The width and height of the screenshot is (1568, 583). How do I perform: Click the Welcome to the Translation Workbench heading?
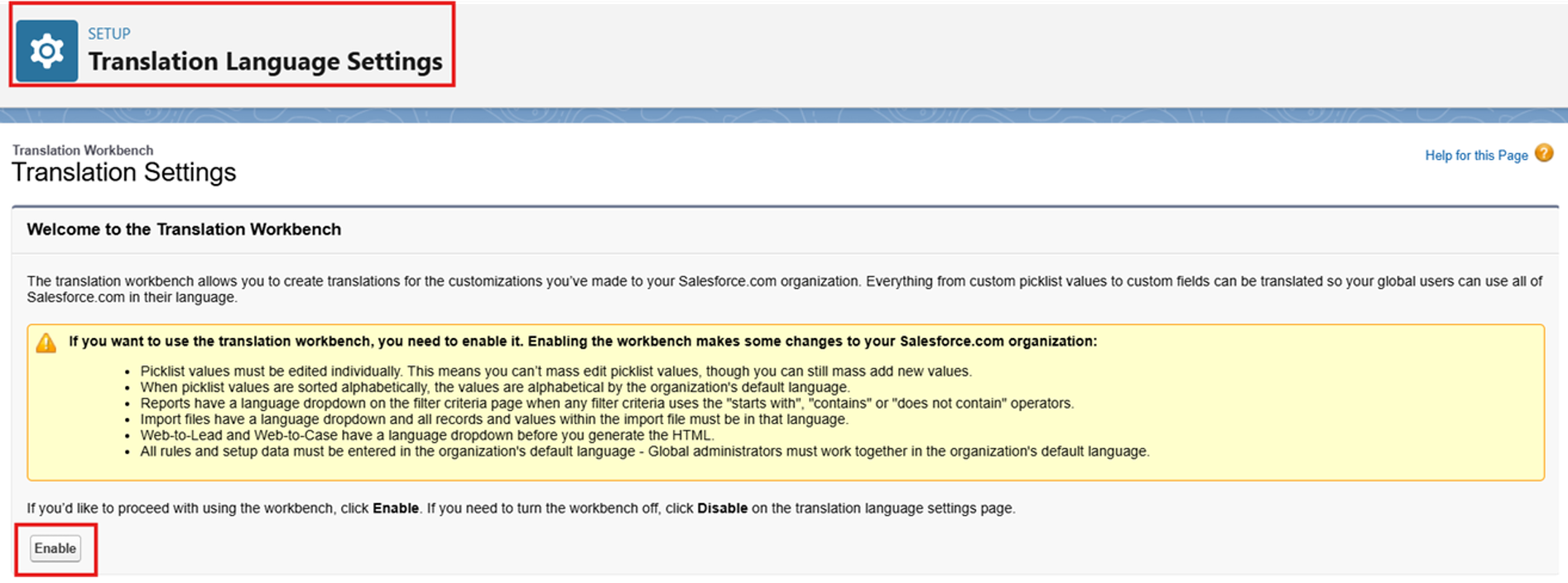tap(184, 229)
